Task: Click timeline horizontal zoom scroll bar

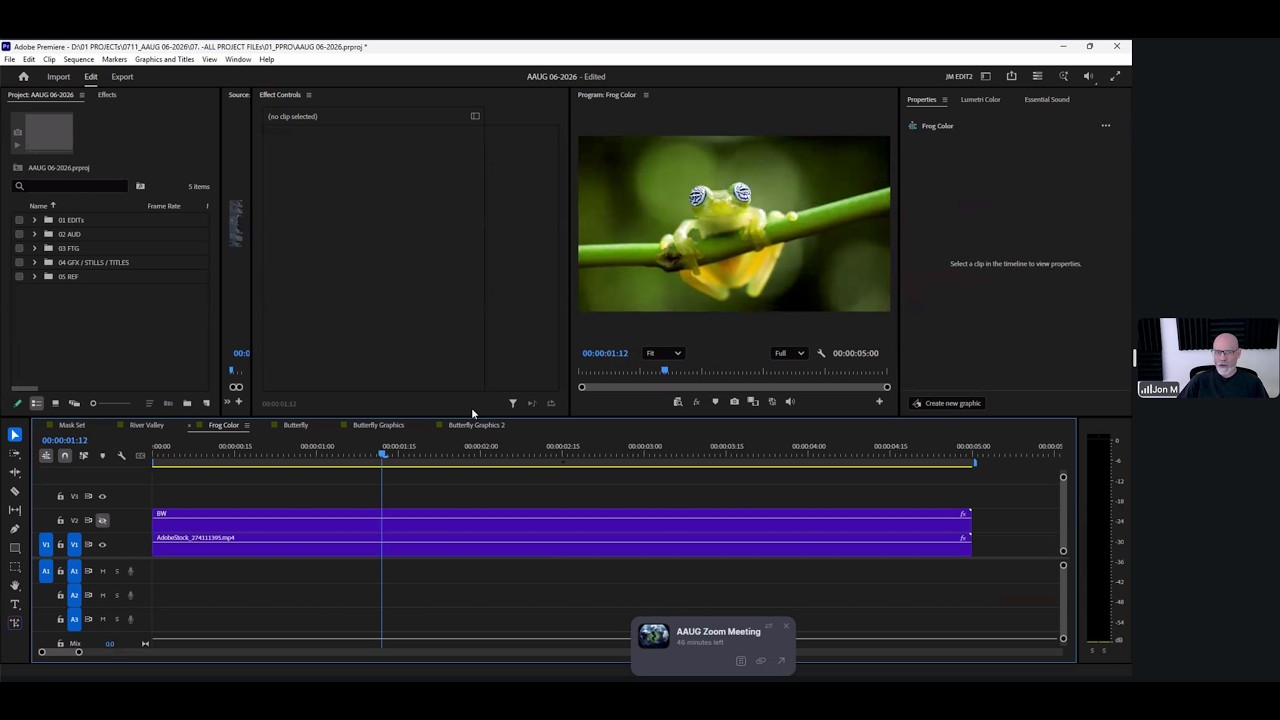Action: click(x=60, y=652)
